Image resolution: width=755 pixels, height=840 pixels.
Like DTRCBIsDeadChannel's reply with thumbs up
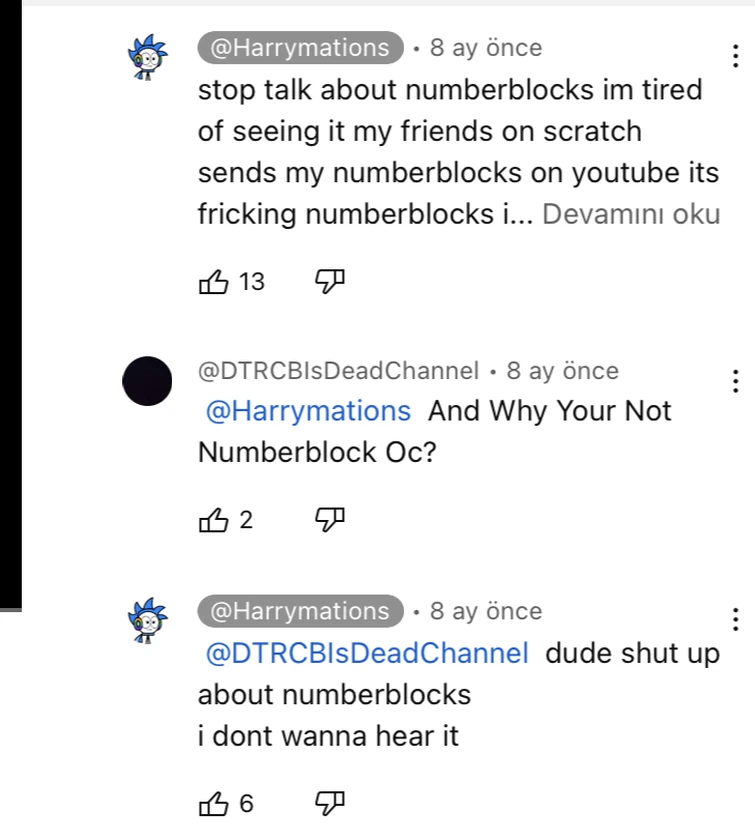coord(214,519)
